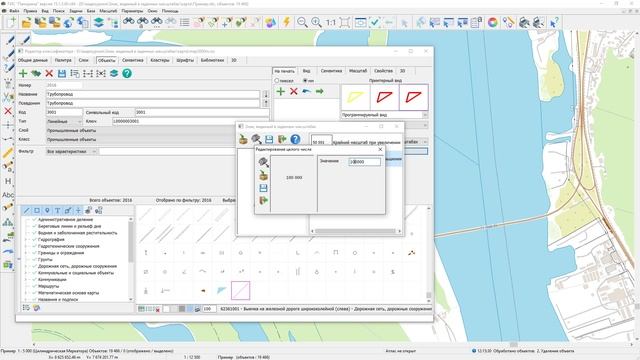The height and width of the screenshot is (360, 640).
Task: Open help with teal question mark in classifier editor
Action: (127, 73)
